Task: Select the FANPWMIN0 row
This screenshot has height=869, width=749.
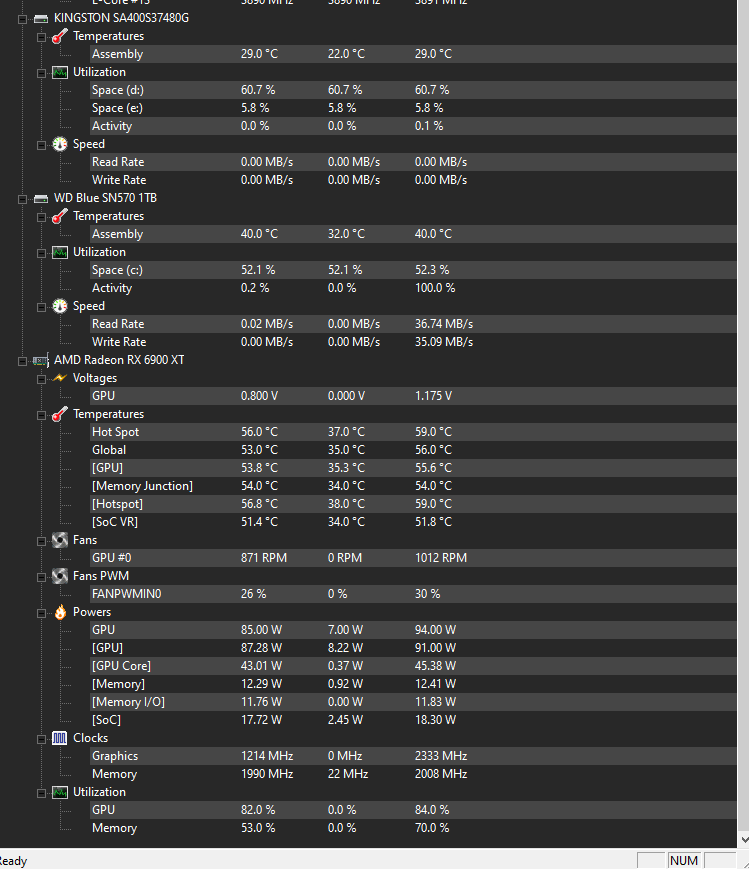Action: [126, 594]
